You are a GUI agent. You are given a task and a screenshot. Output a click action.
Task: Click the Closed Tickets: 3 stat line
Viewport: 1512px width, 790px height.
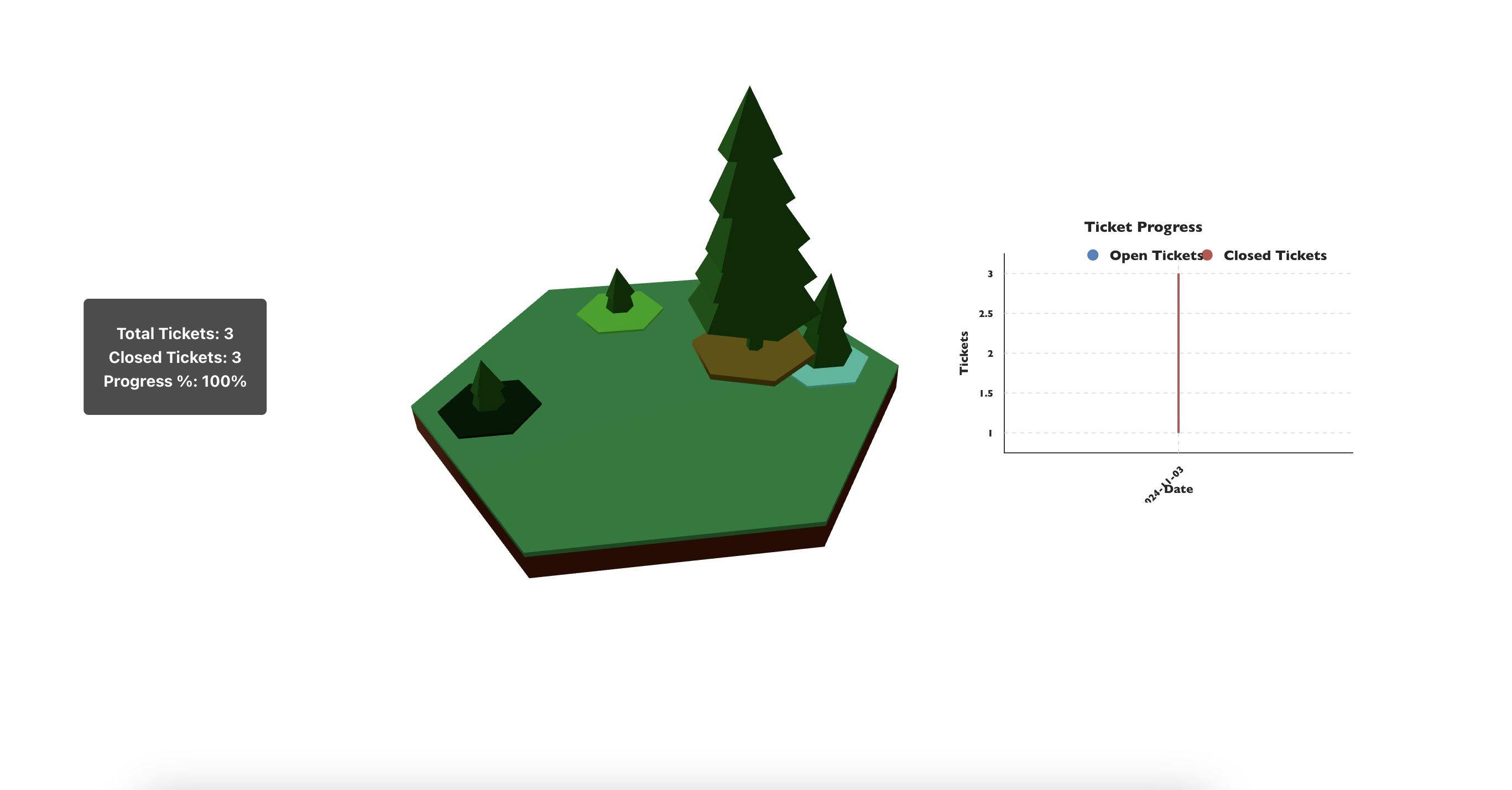pyautogui.click(x=175, y=357)
